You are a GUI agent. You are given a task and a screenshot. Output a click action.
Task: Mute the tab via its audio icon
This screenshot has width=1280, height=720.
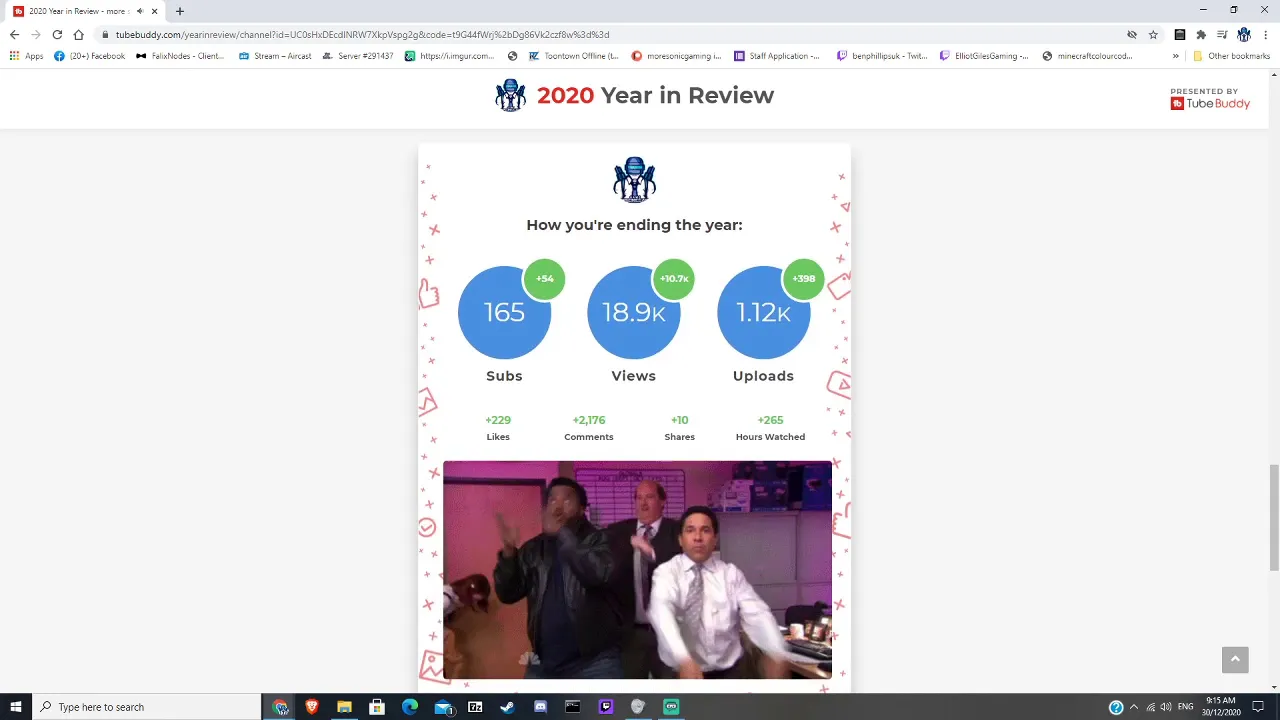[x=140, y=11]
